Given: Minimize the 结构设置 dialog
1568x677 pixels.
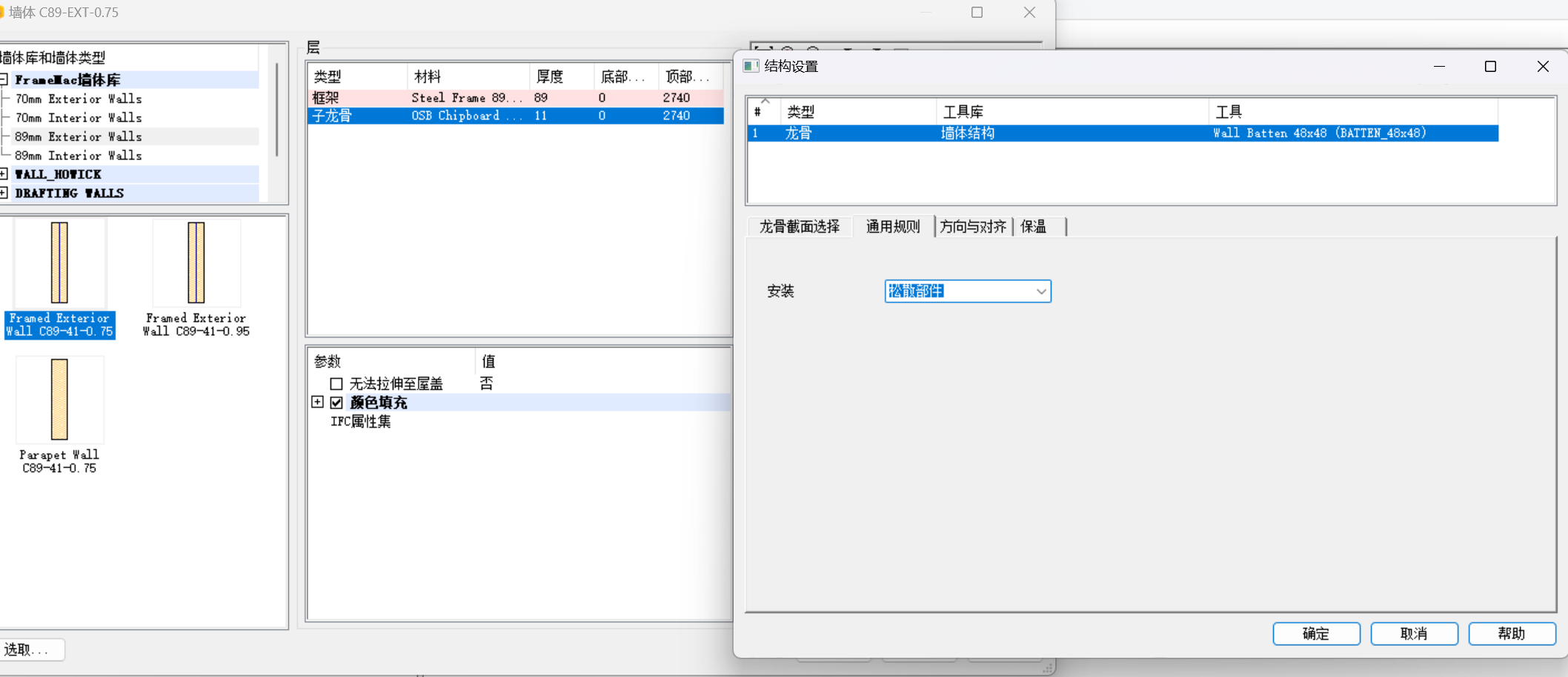Looking at the screenshot, I should click(x=1439, y=67).
